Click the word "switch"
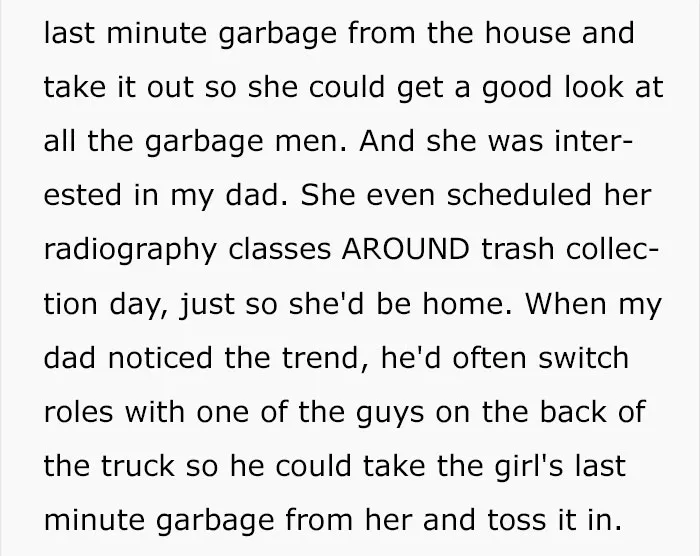This screenshot has height=556, width=700. tap(584, 358)
